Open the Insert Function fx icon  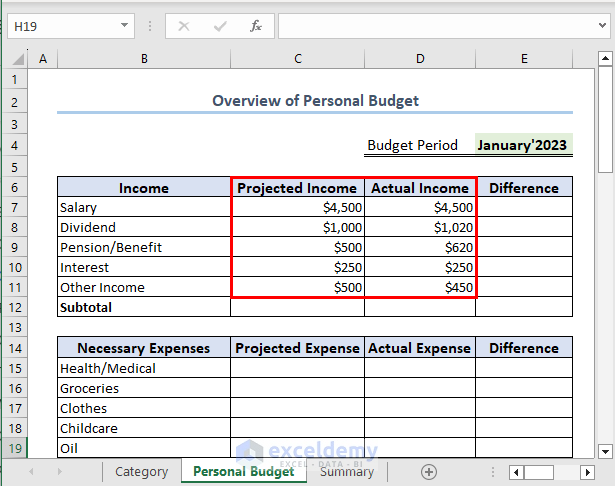(256, 26)
